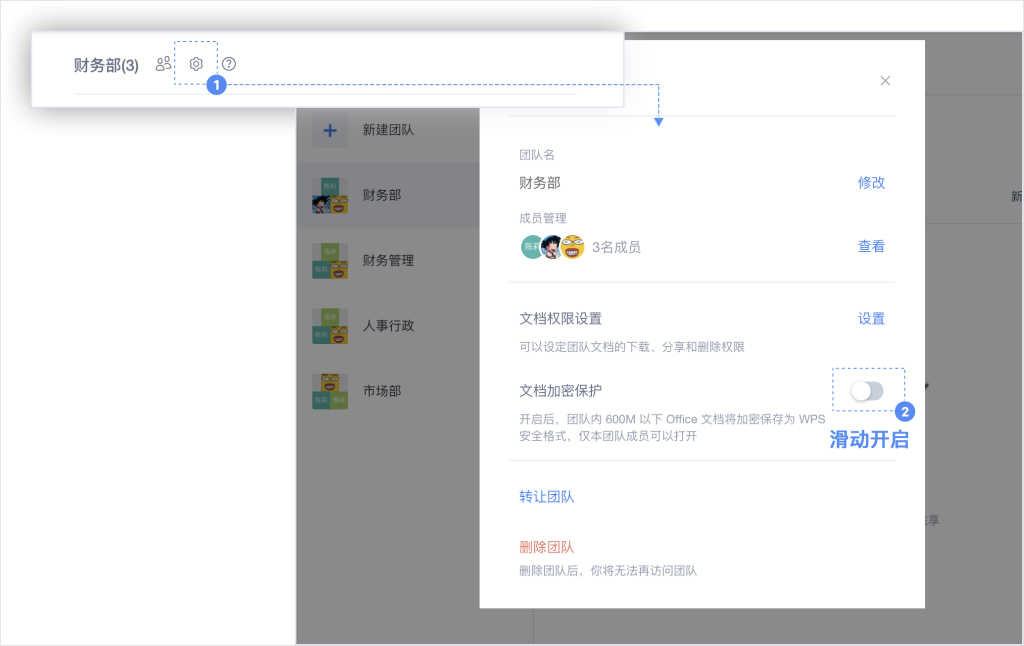Viewport: 1024px width, 646px height.
Task: Click the members icon beside 财务部(3)
Action: click(163, 64)
